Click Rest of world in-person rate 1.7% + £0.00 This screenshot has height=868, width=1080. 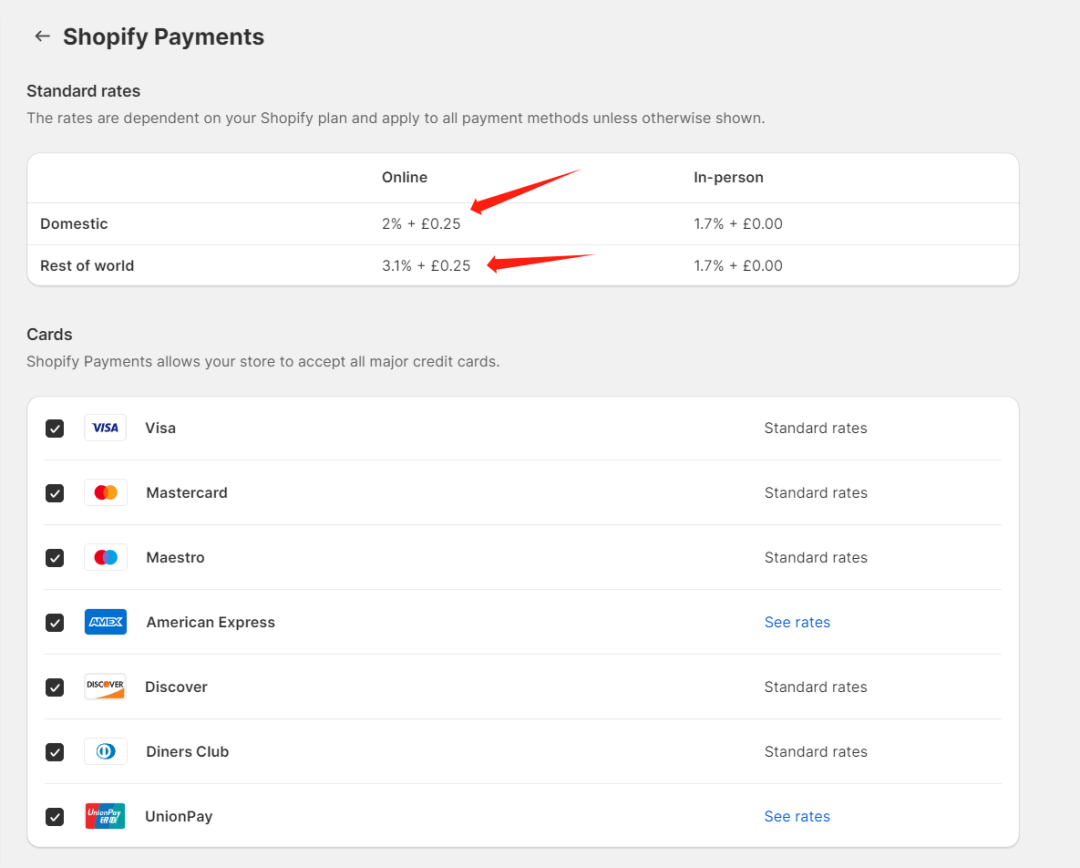pos(738,266)
